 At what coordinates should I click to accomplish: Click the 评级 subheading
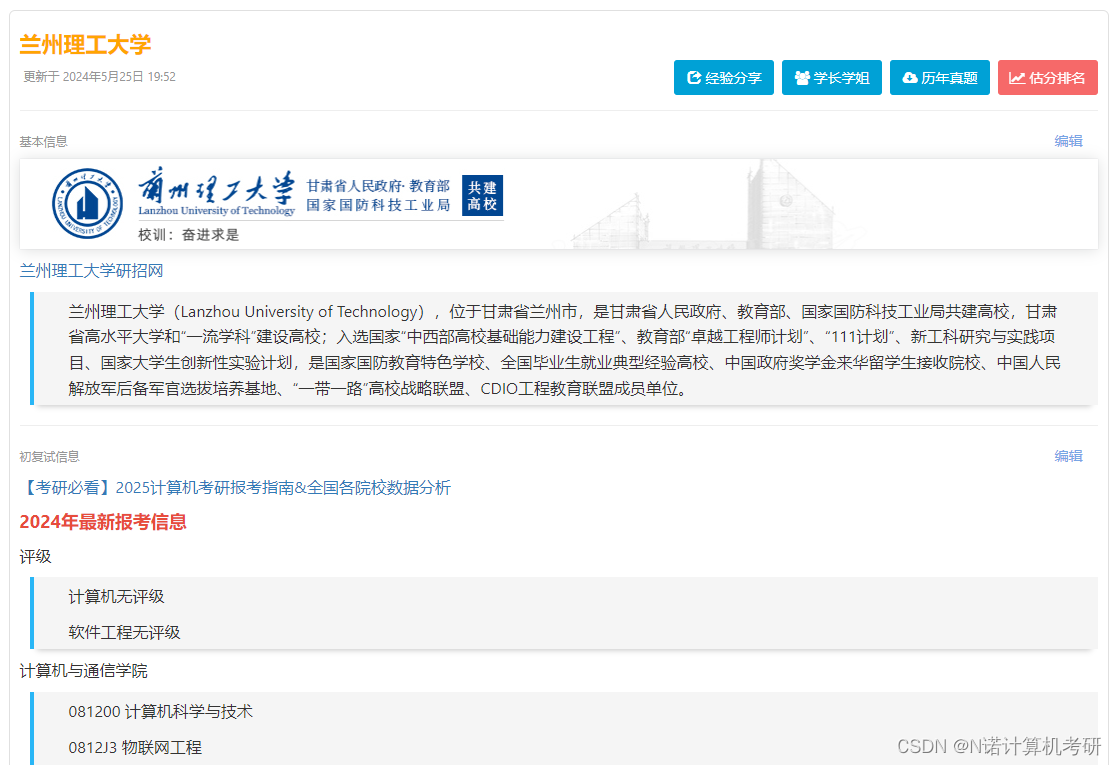[x=35, y=556]
